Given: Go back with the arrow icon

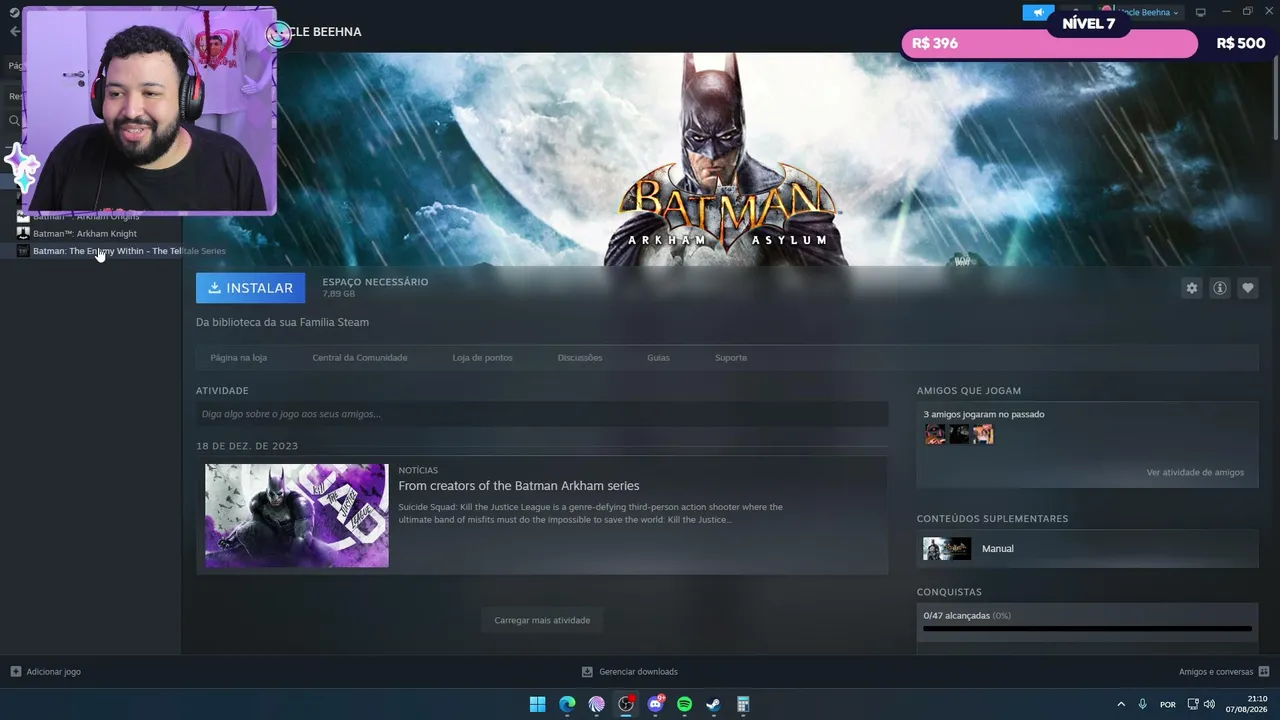Looking at the screenshot, I should pos(14,31).
